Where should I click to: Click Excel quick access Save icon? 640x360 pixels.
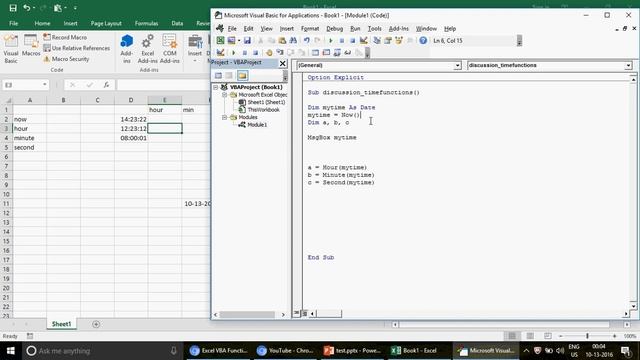click(13, 8)
